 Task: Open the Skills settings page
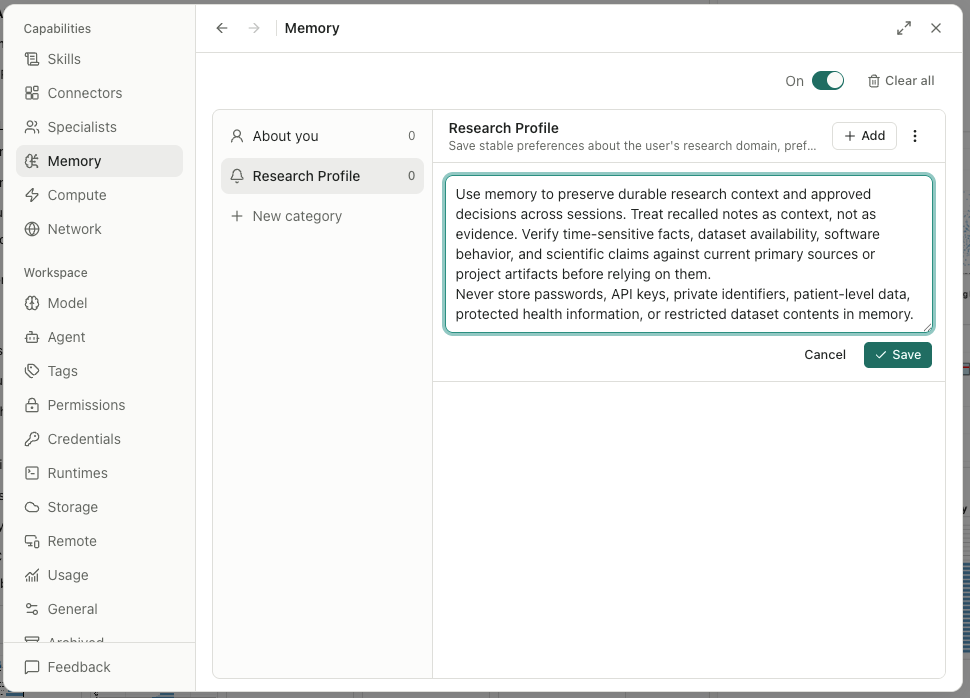100,59
